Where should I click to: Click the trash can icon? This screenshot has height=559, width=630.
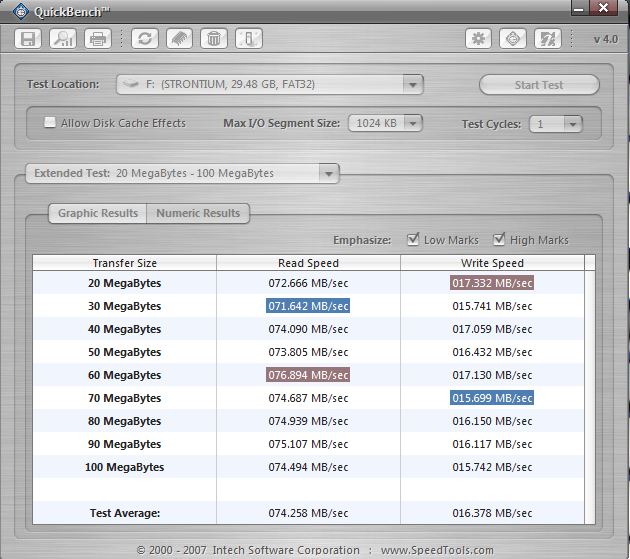pyautogui.click(x=213, y=39)
